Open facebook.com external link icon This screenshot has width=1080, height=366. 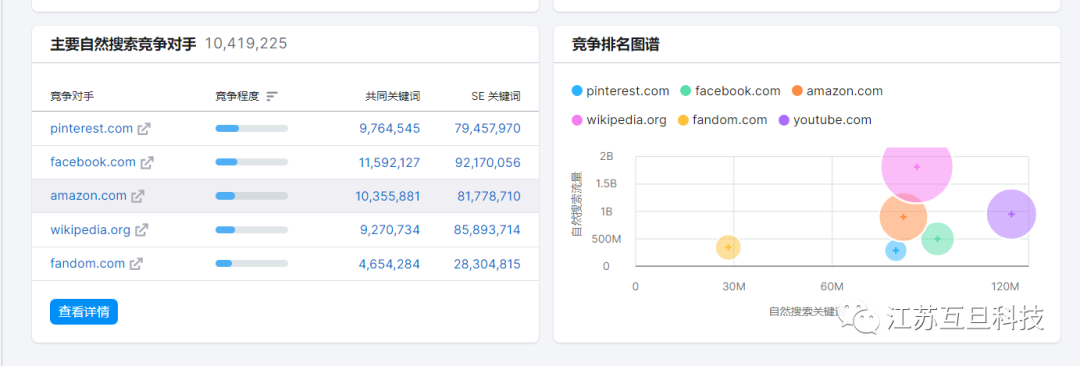pos(147,163)
